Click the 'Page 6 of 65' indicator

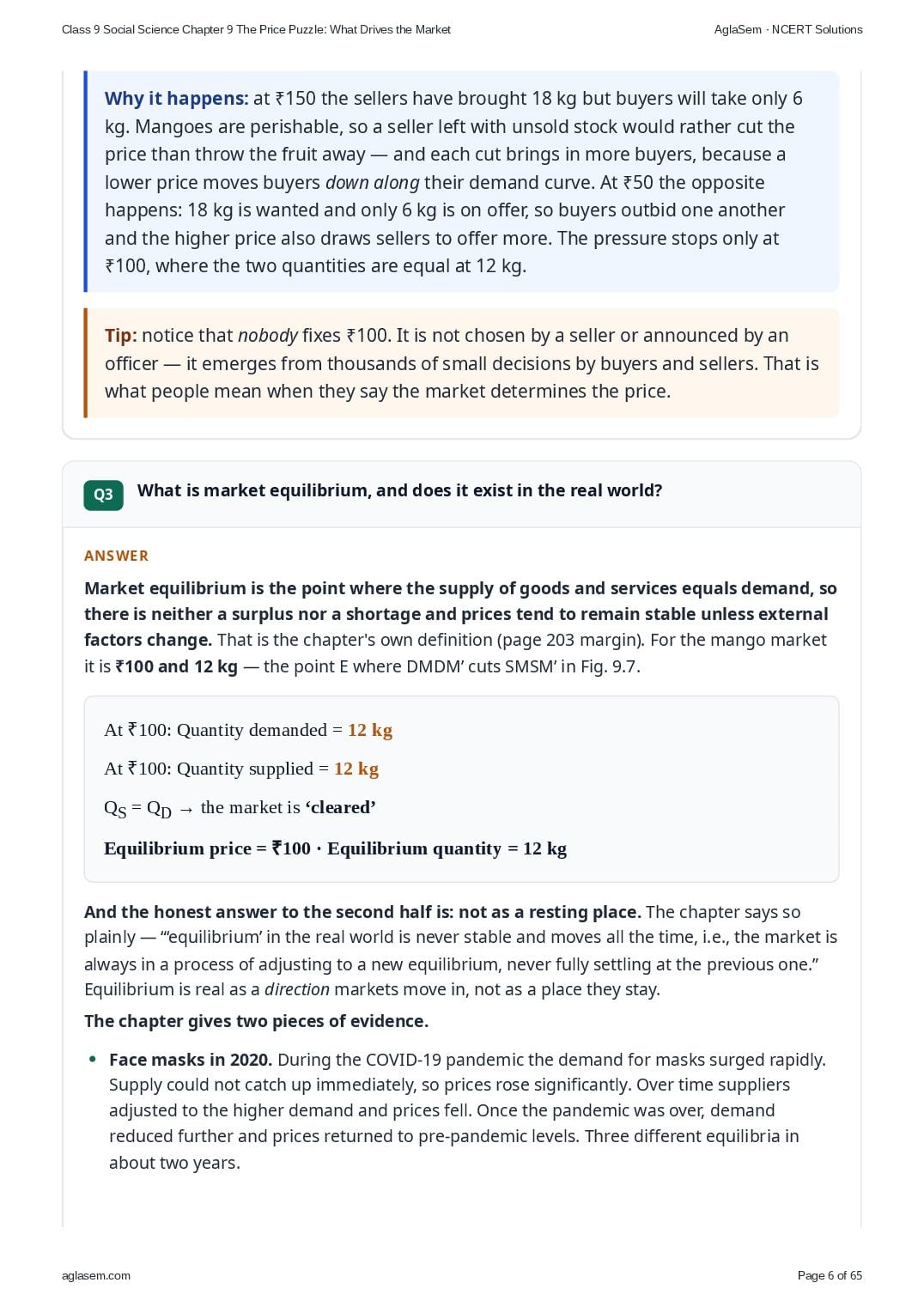coord(830,1275)
